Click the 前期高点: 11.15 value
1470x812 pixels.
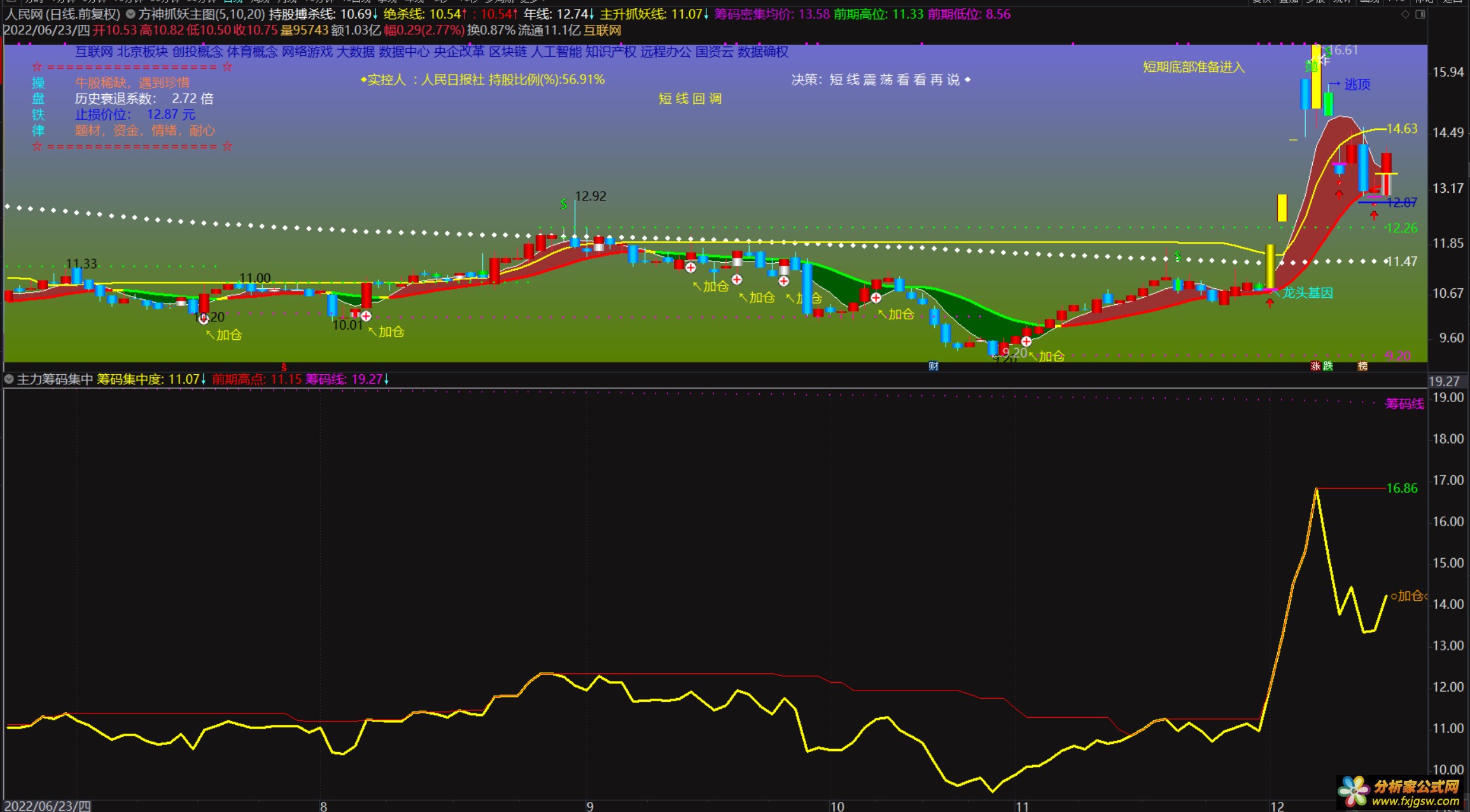[x=256, y=379]
